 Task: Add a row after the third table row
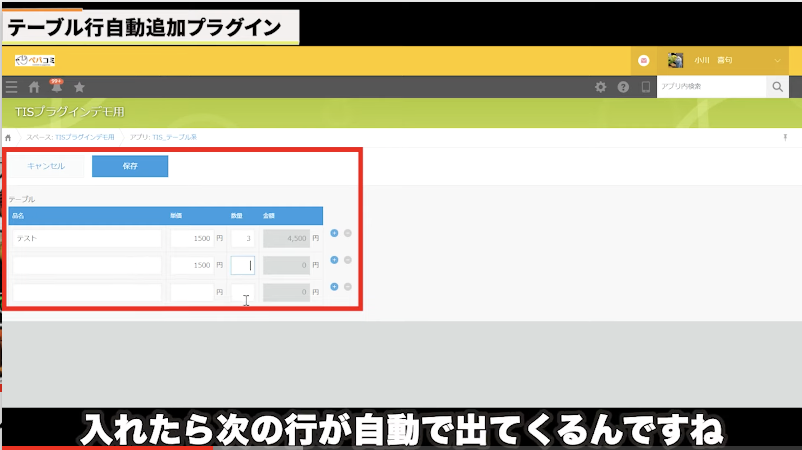334,287
